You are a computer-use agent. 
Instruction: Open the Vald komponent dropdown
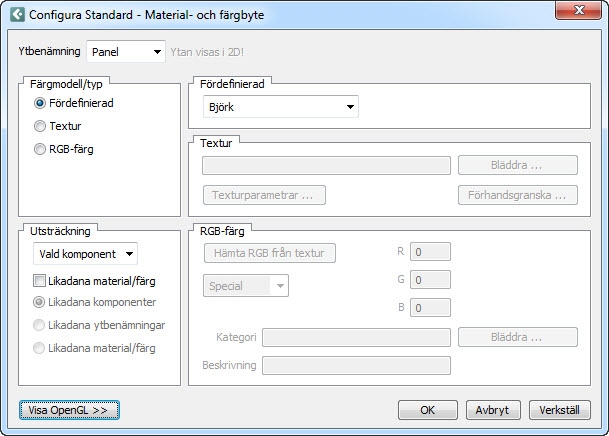pos(86,254)
